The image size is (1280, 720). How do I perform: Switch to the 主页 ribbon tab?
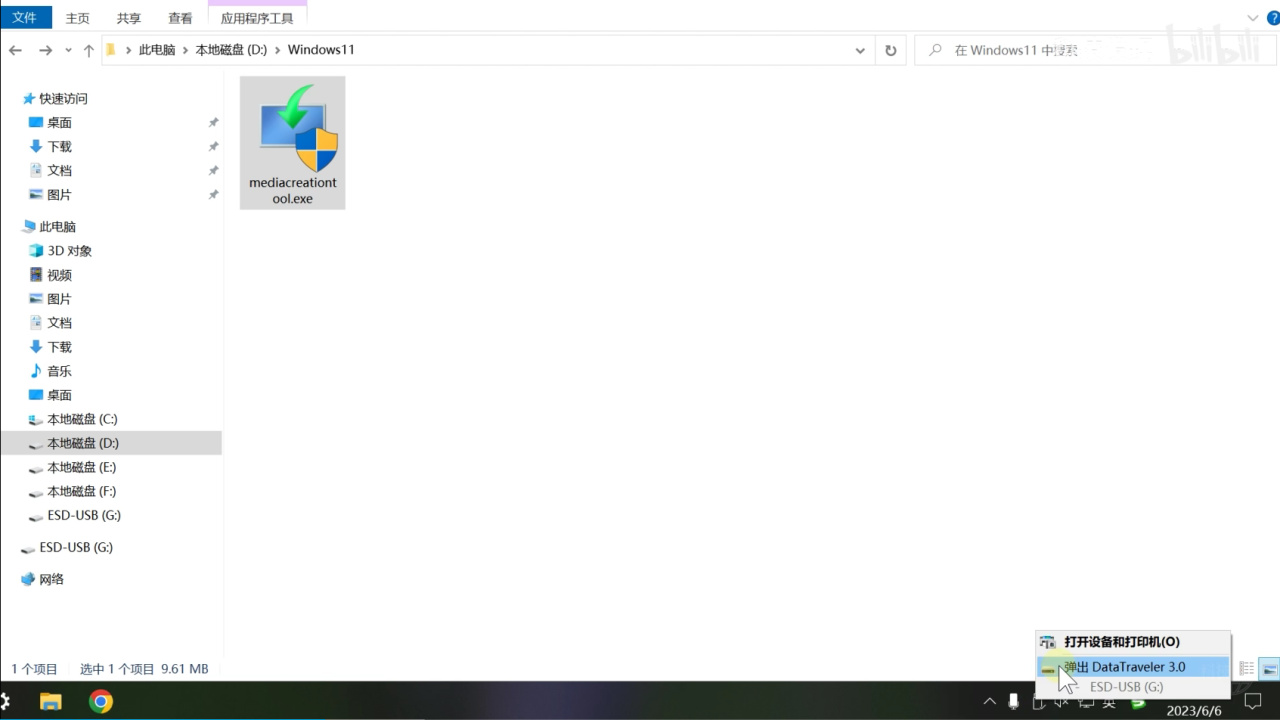77,18
